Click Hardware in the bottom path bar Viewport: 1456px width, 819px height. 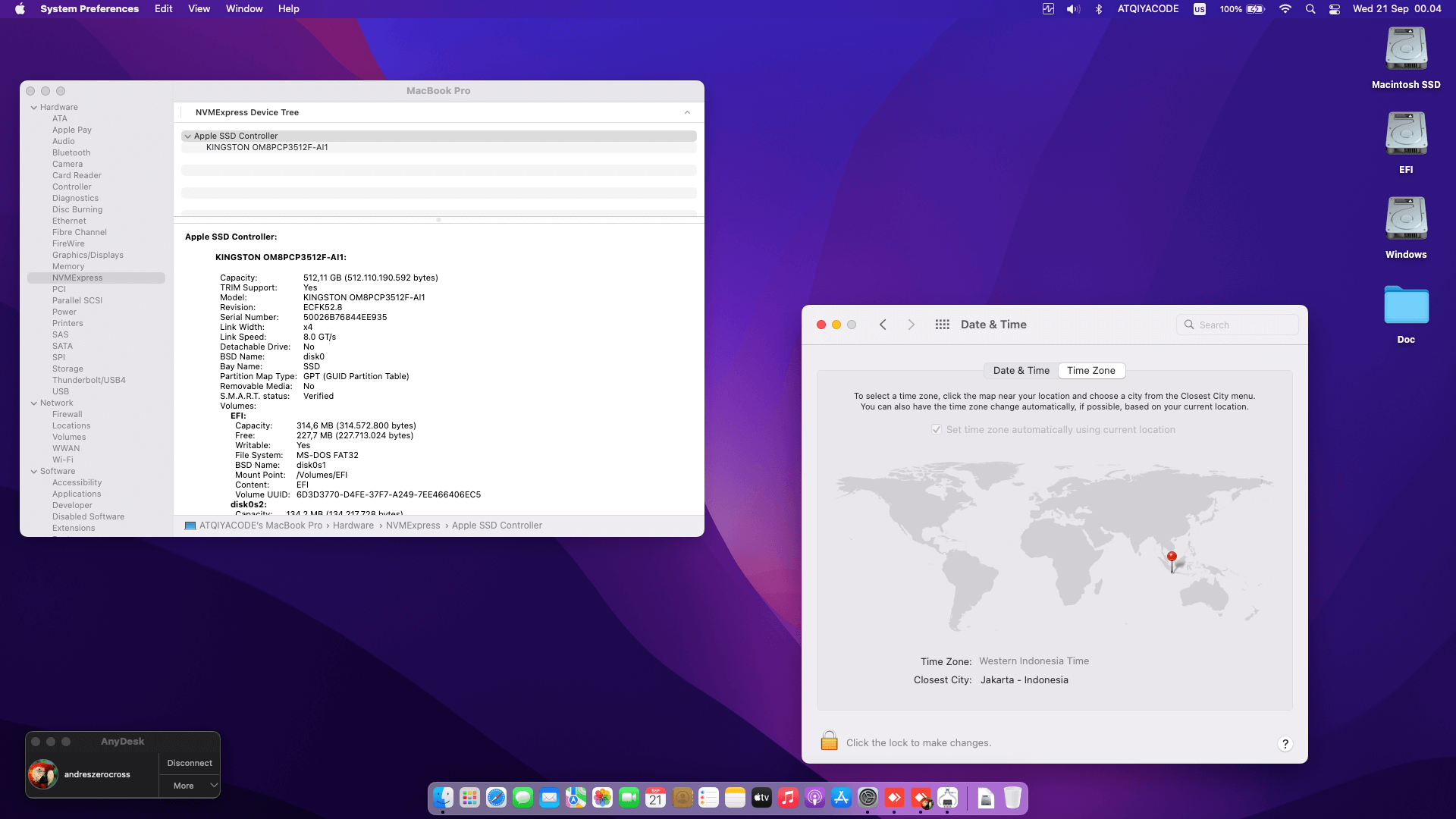(x=353, y=526)
